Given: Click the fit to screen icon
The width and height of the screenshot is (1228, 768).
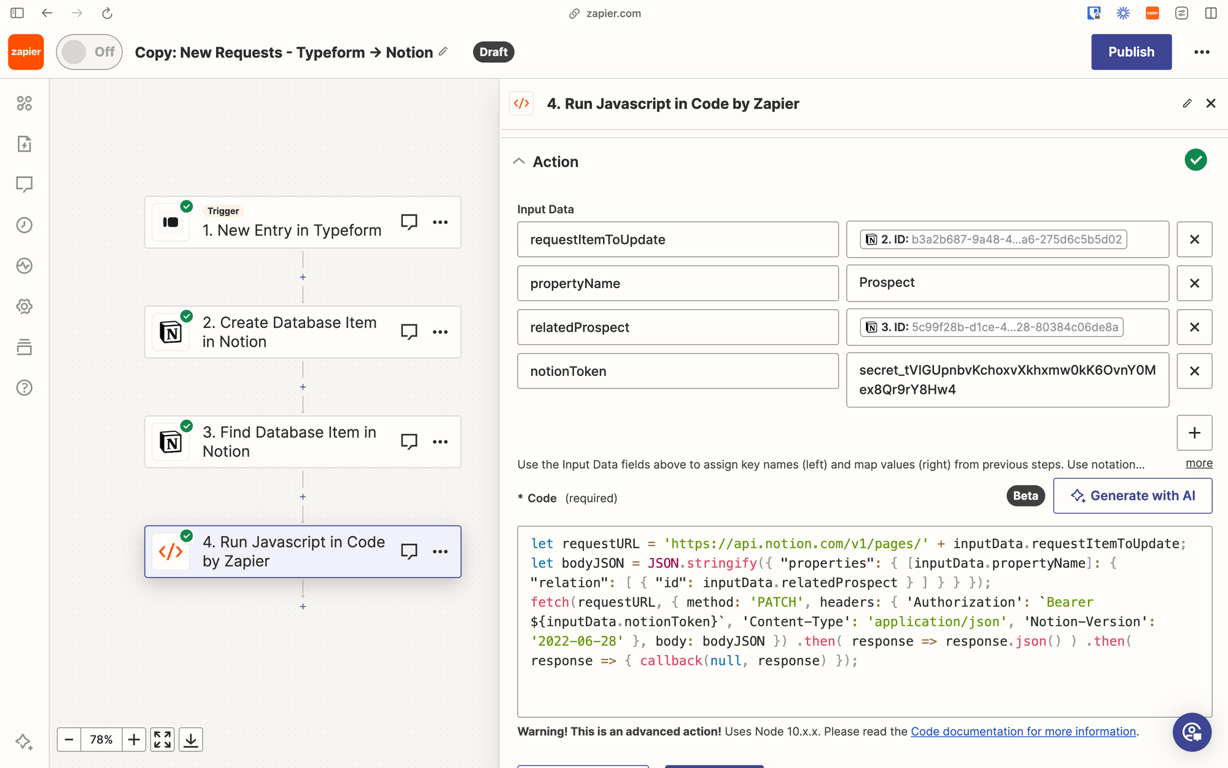Looking at the screenshot, I should (163, 740).
